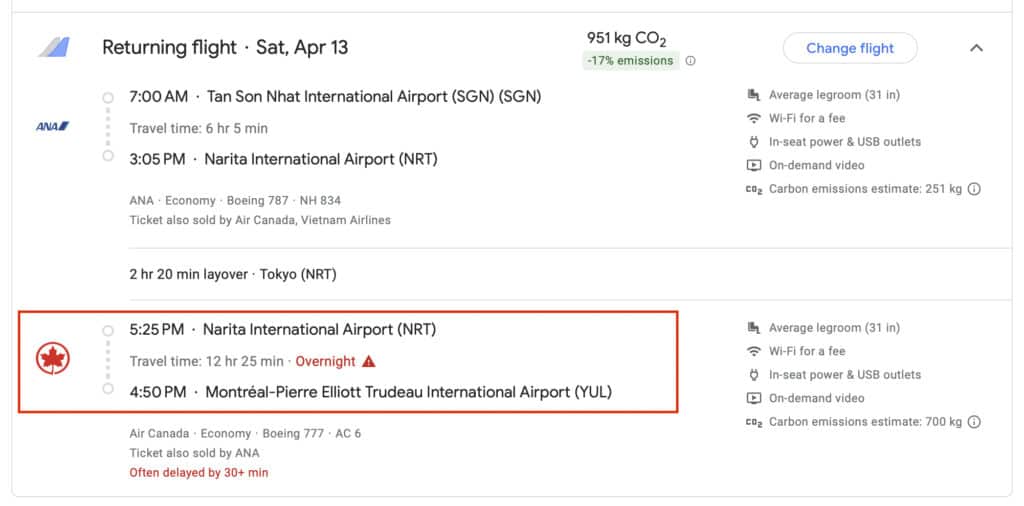Click the Returning flight Sat, Apr 13 heading
The height and width of the screenshot is (506, 1024).
(x=225, y=47)
